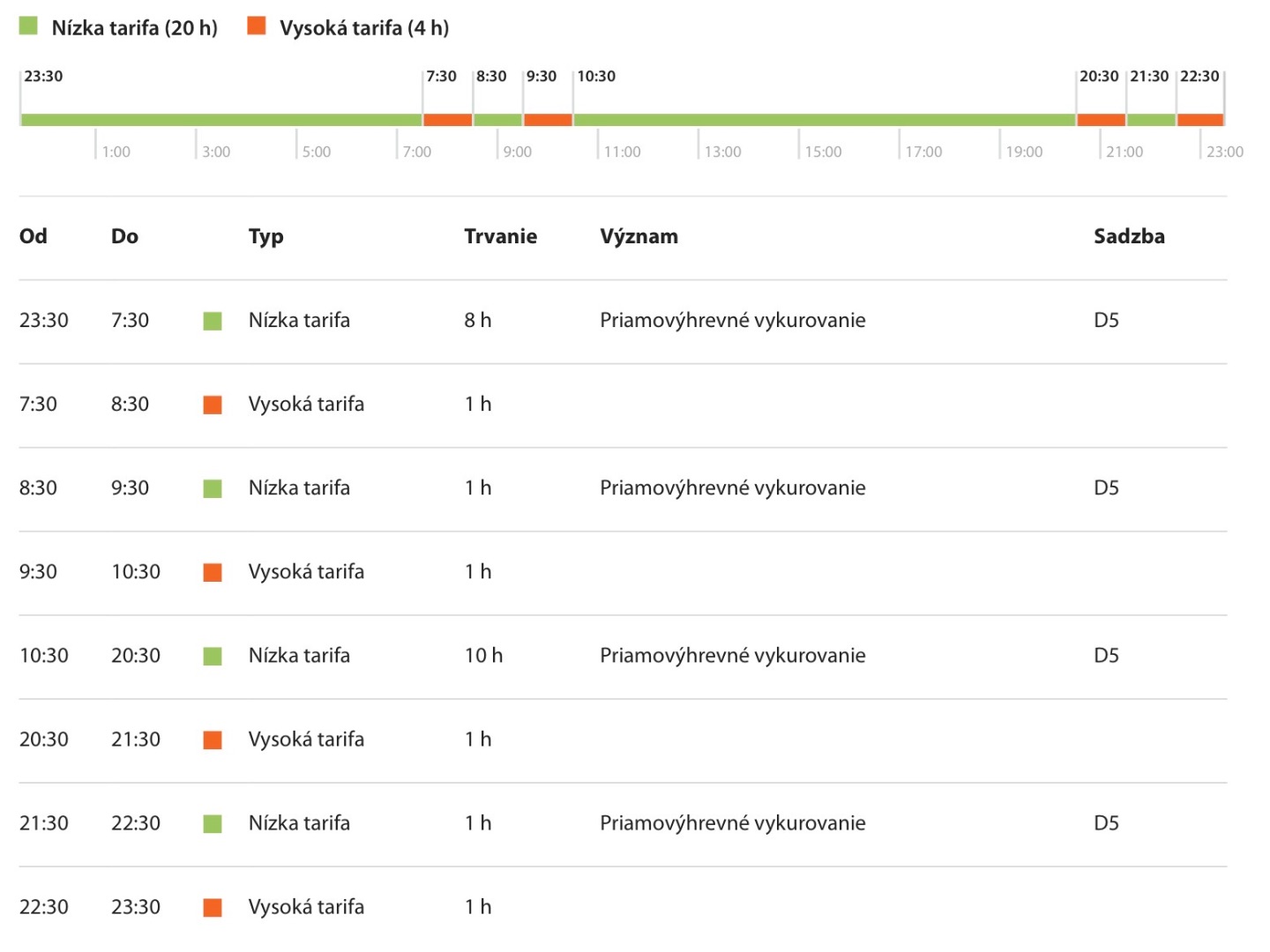The image size is (1270, 952).
Task: Click the green Nízka tarifa legend square
Action: (29, 26)
